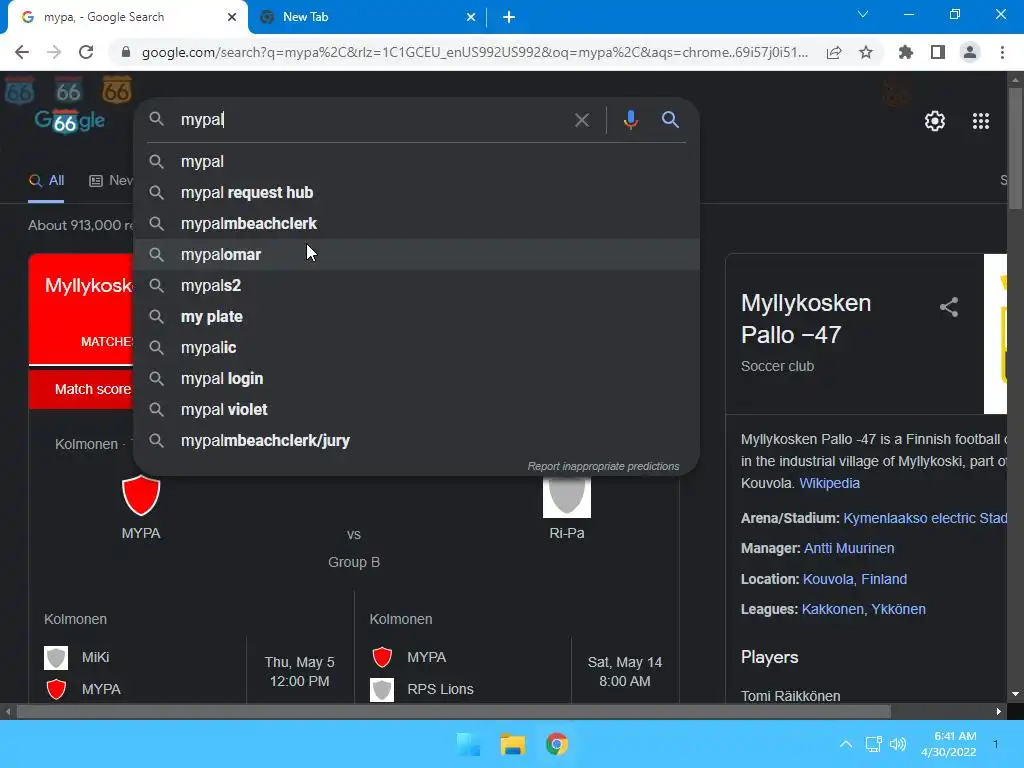The width and height of the screenshot is (1024, 768).
Task: Close the mypa, - Google Search tab
Action: point(232,17)
